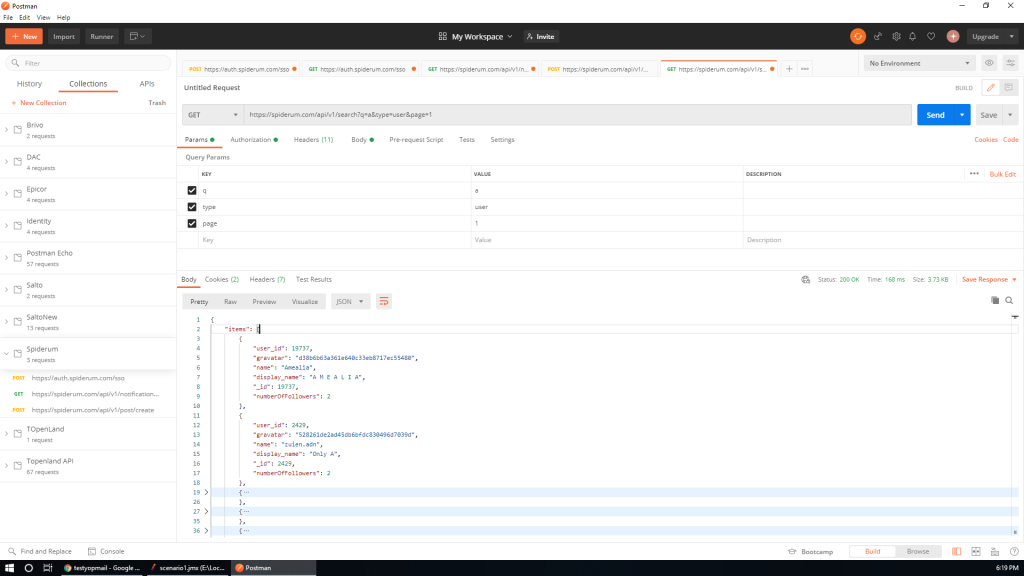
Task: Open tab options three-dot menu
Action: tap(805, 69)
